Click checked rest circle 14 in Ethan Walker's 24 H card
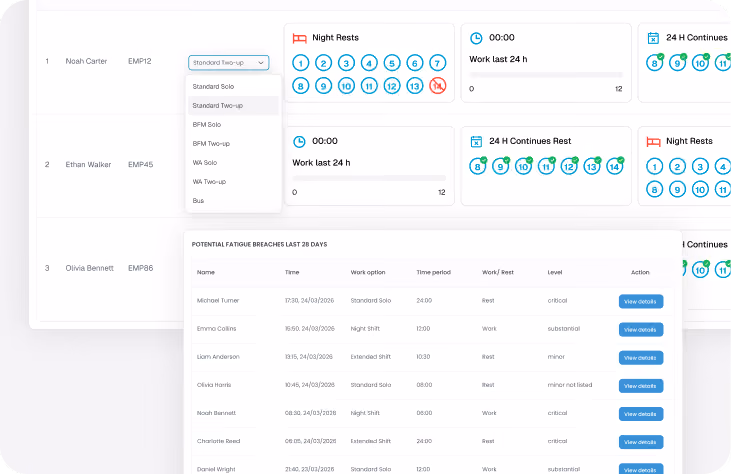Viewport: 731px width, 474px height. (614, 166)
